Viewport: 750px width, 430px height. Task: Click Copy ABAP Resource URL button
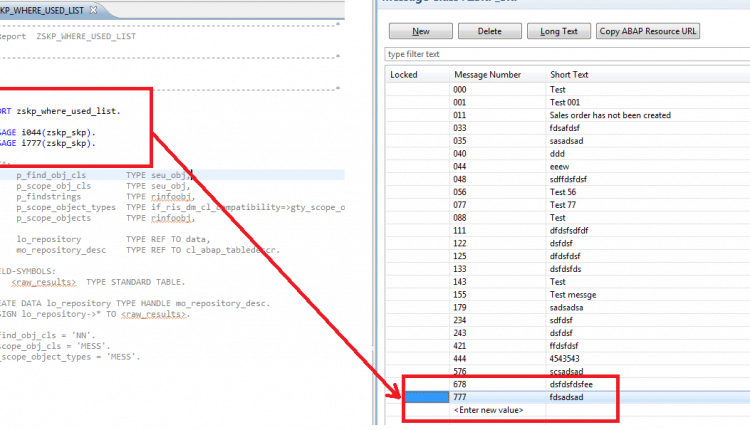tap(648, 31)
